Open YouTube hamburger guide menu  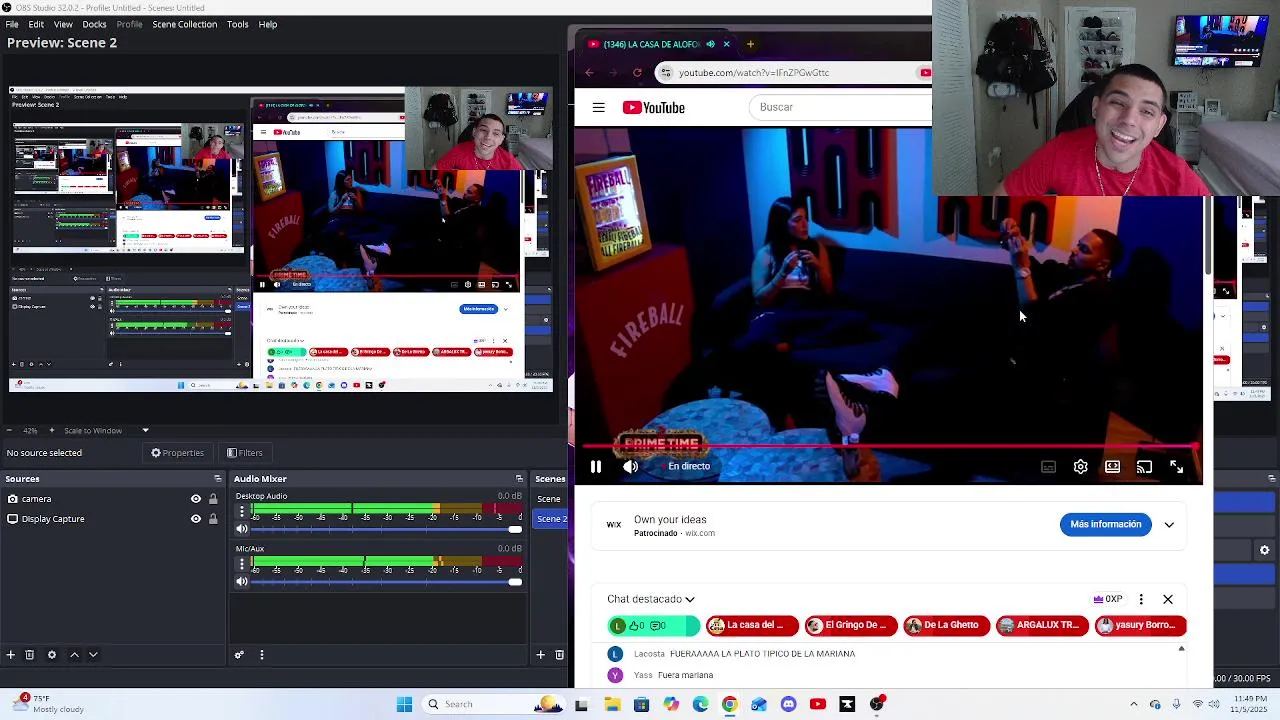point(598,108)
